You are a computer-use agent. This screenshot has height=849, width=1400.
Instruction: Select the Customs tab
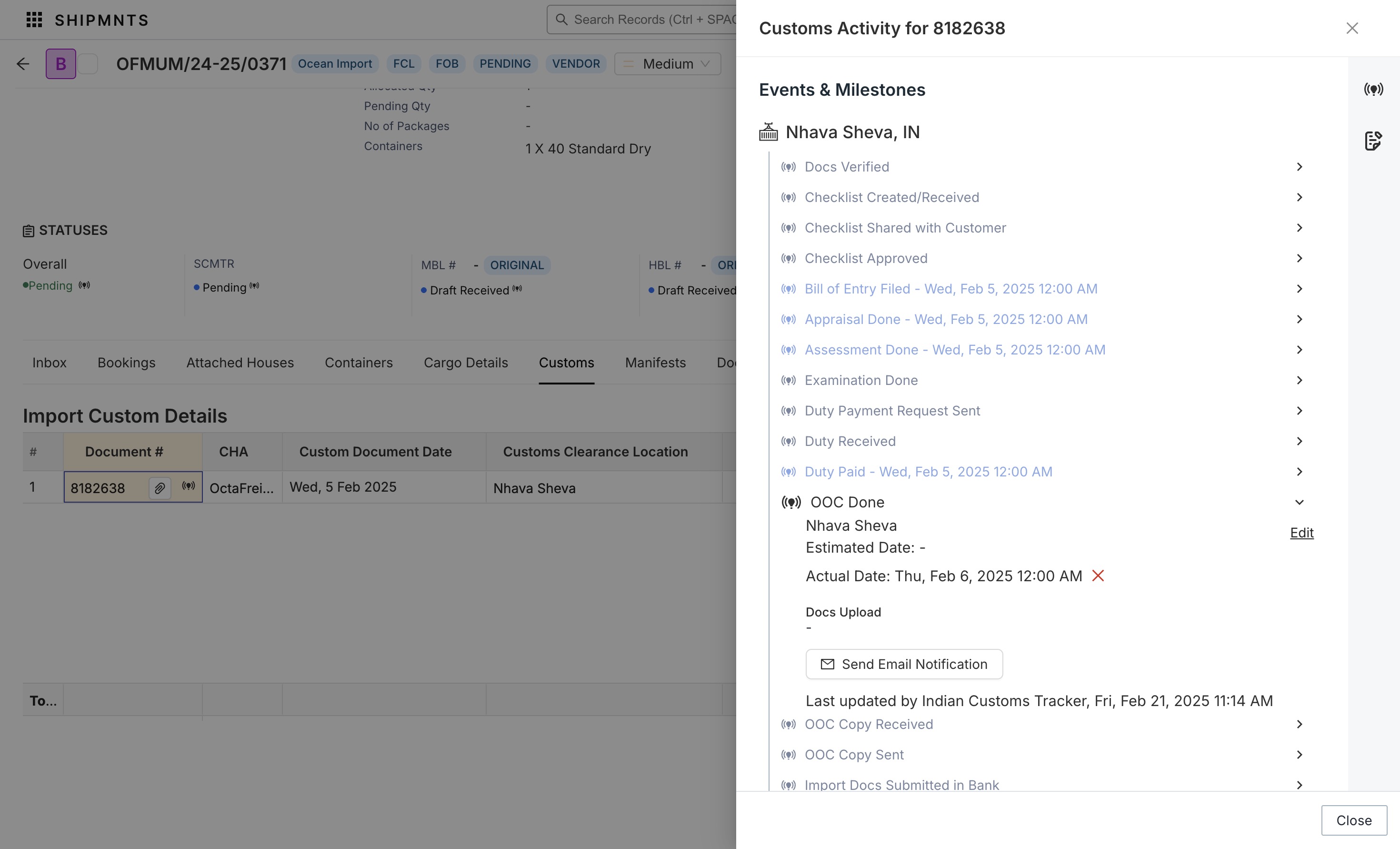click(567, 362)
